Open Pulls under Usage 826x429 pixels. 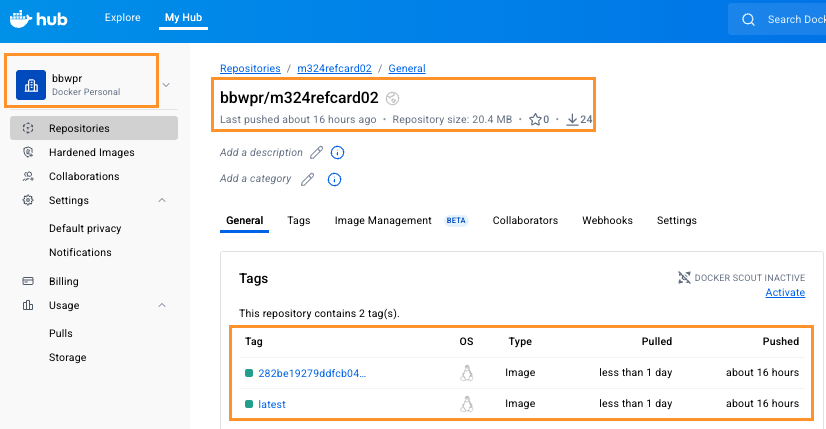pos(61,333)
